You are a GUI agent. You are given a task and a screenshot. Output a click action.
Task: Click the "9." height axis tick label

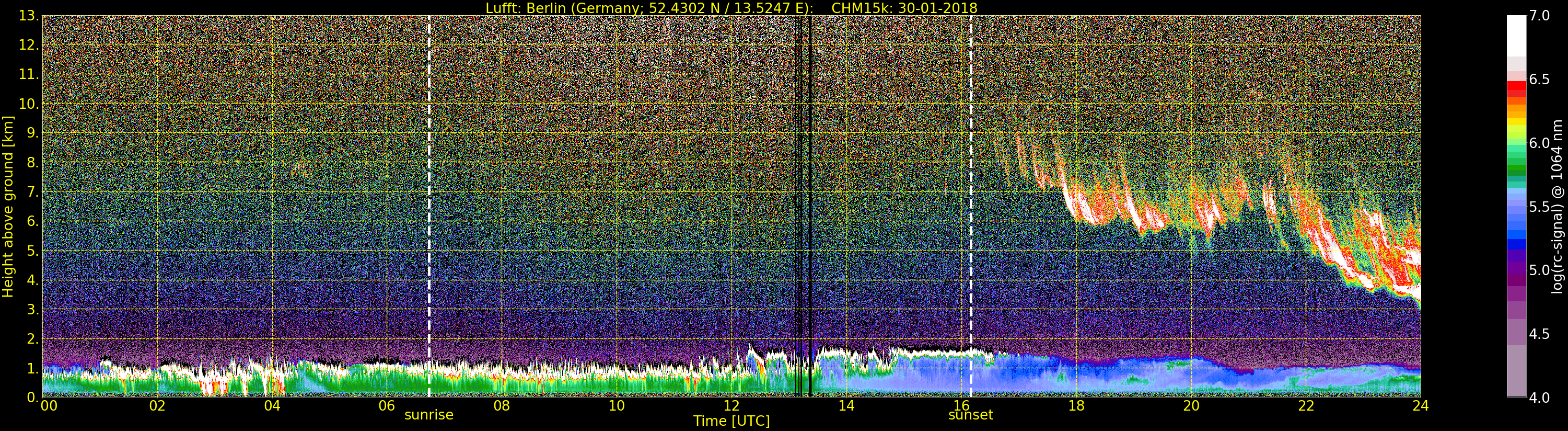[x=32, y=133]
